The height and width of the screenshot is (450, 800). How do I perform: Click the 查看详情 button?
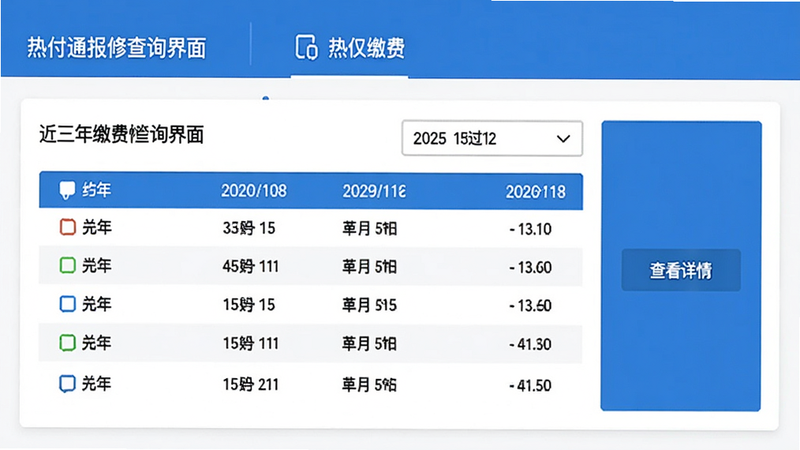[681, 270]
